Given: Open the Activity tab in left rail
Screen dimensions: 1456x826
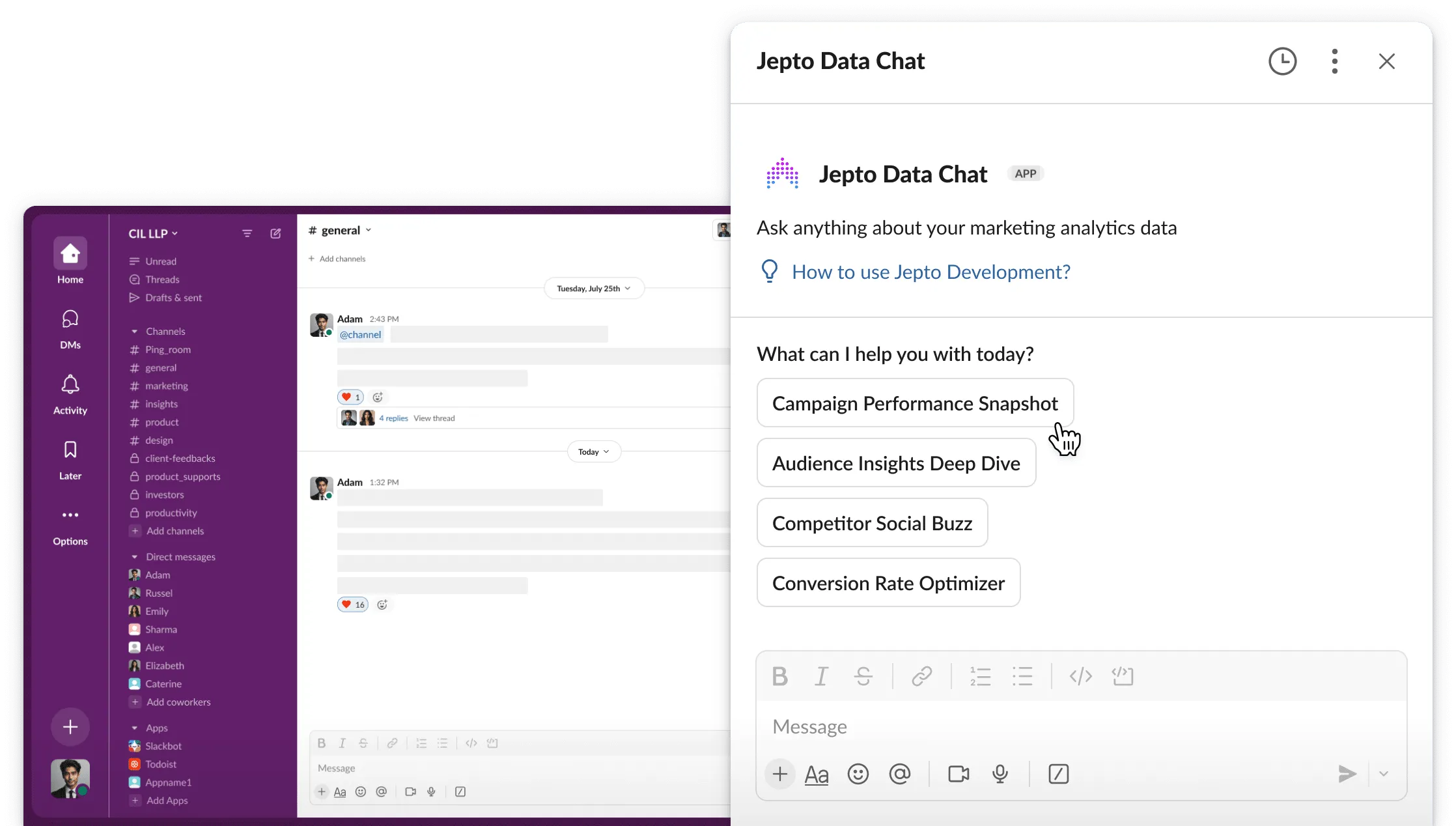Looking at the screenshot, I should point(70,394).
